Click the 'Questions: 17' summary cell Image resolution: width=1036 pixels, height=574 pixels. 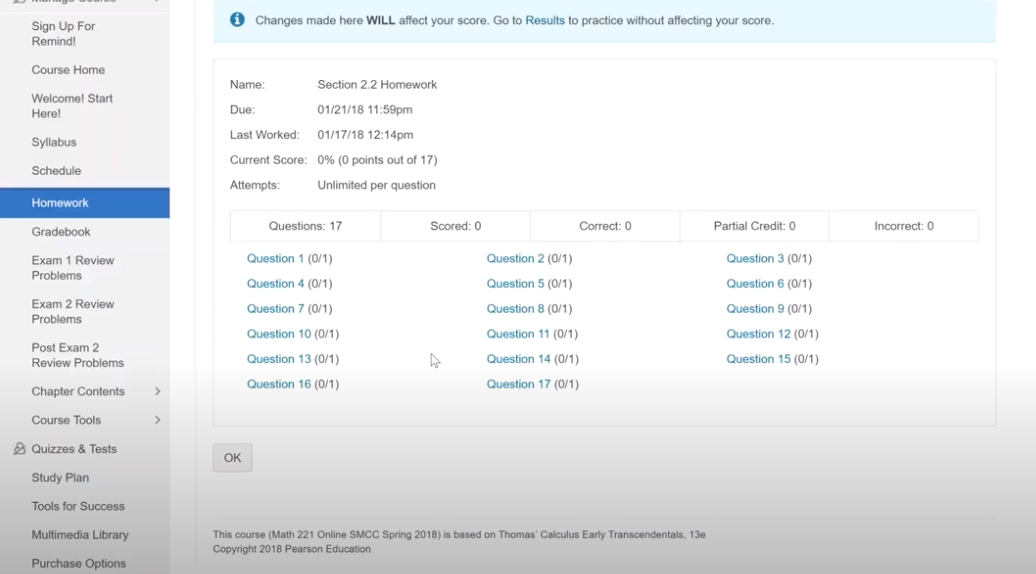pos(305,226)
